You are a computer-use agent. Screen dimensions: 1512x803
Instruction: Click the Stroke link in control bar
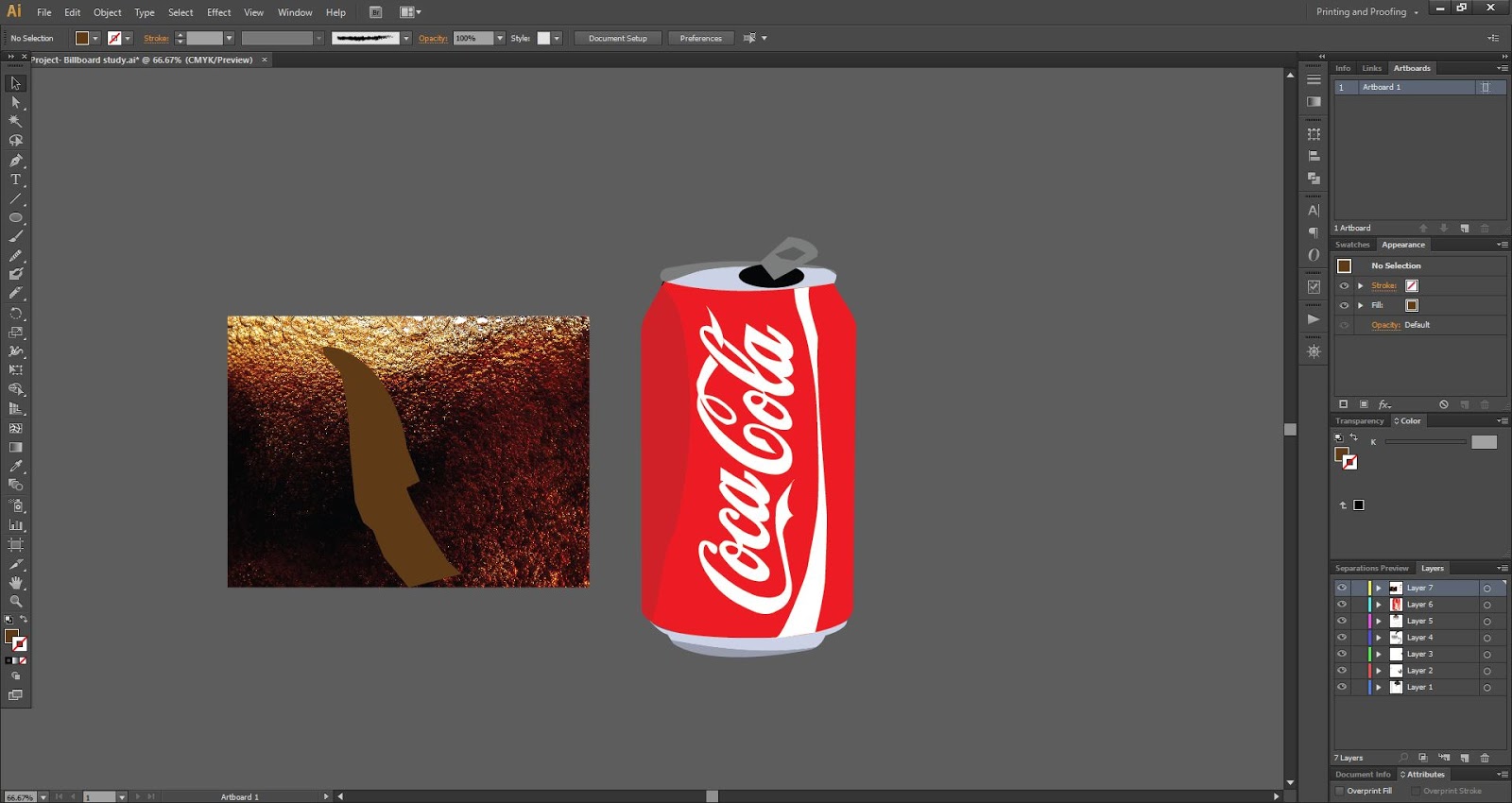[x=156, y=39]
